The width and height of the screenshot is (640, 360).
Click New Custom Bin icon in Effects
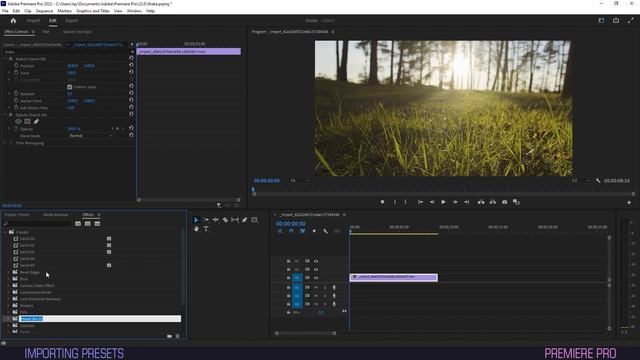(x=169, y=336)
